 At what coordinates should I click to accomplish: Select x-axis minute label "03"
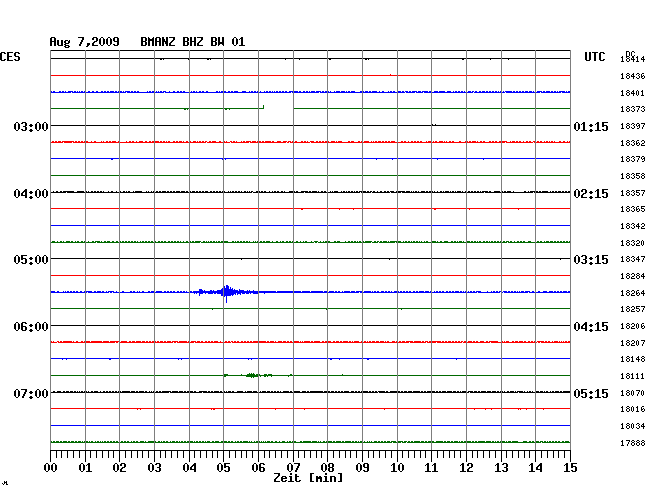[155, 468]
